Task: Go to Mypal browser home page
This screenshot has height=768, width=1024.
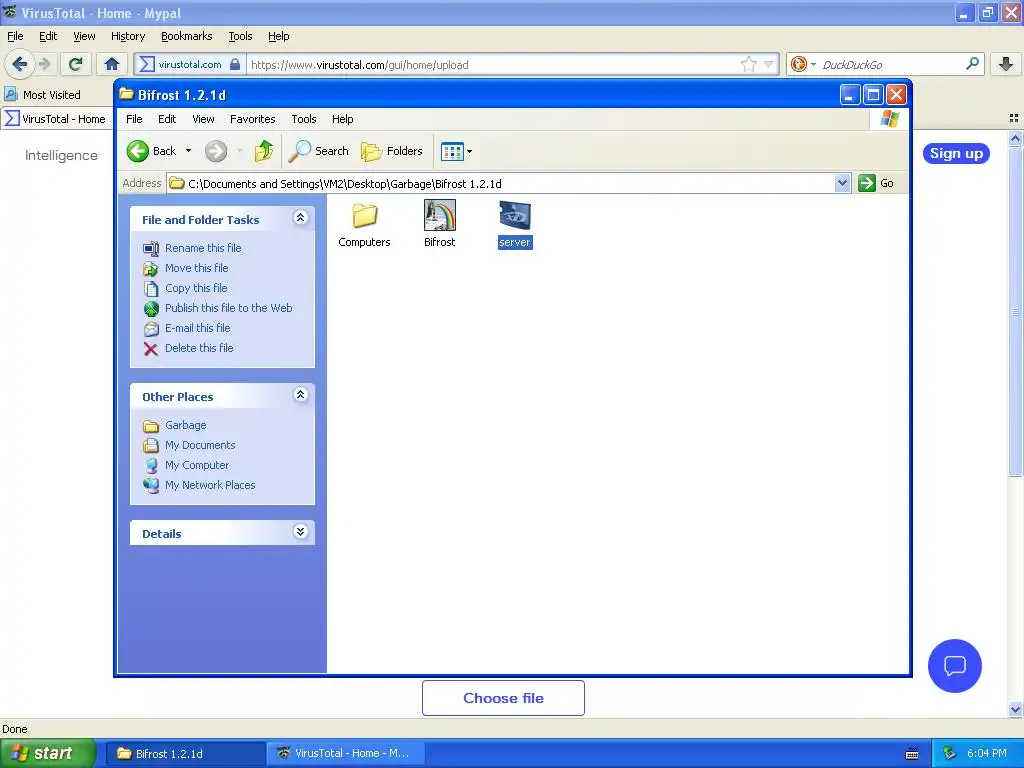Action: coord(112,64)
